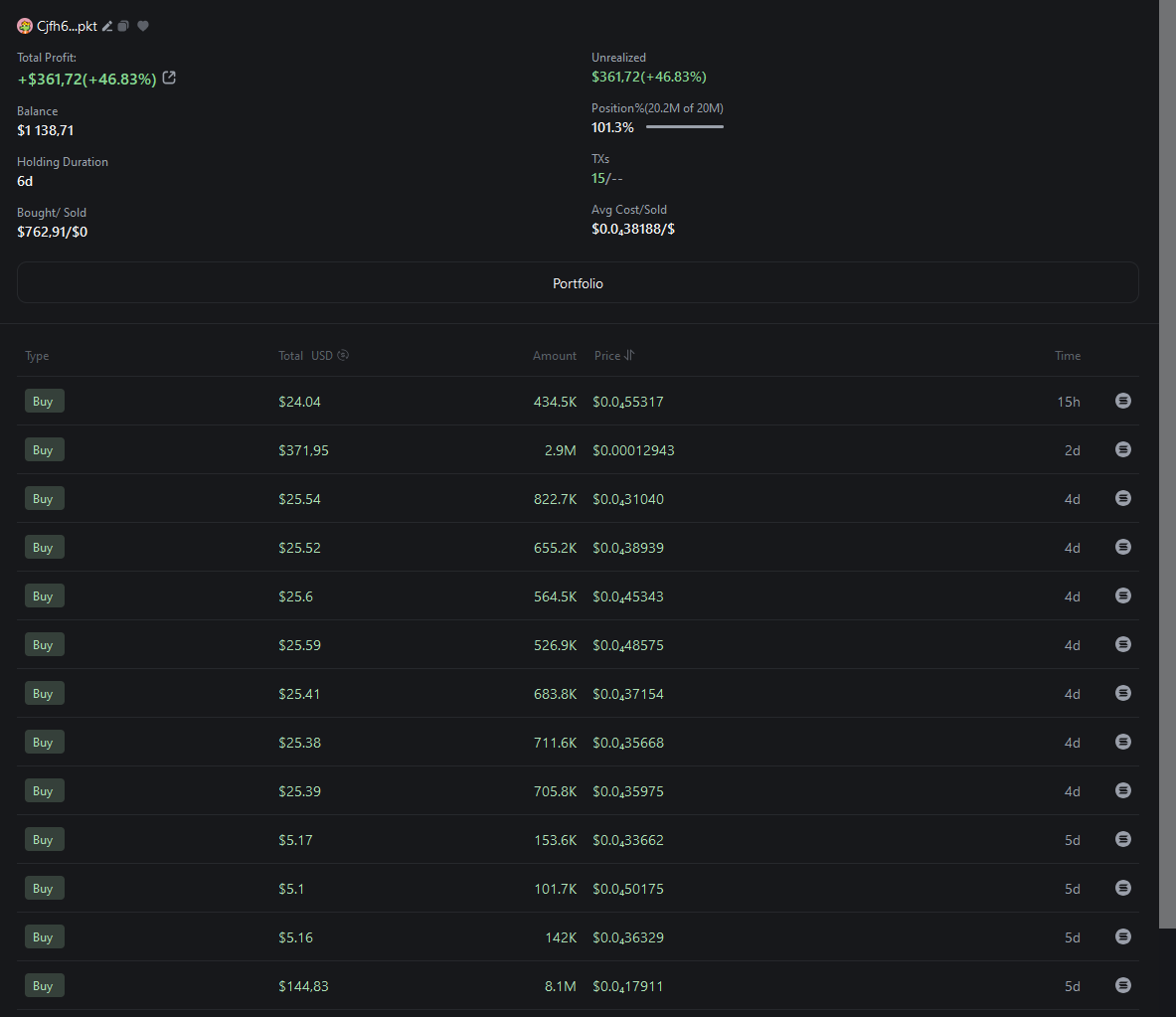The height and width of the screenshot is (1017, 1176).
Task: Click the amount 2.9M
Action: (561, 450)
